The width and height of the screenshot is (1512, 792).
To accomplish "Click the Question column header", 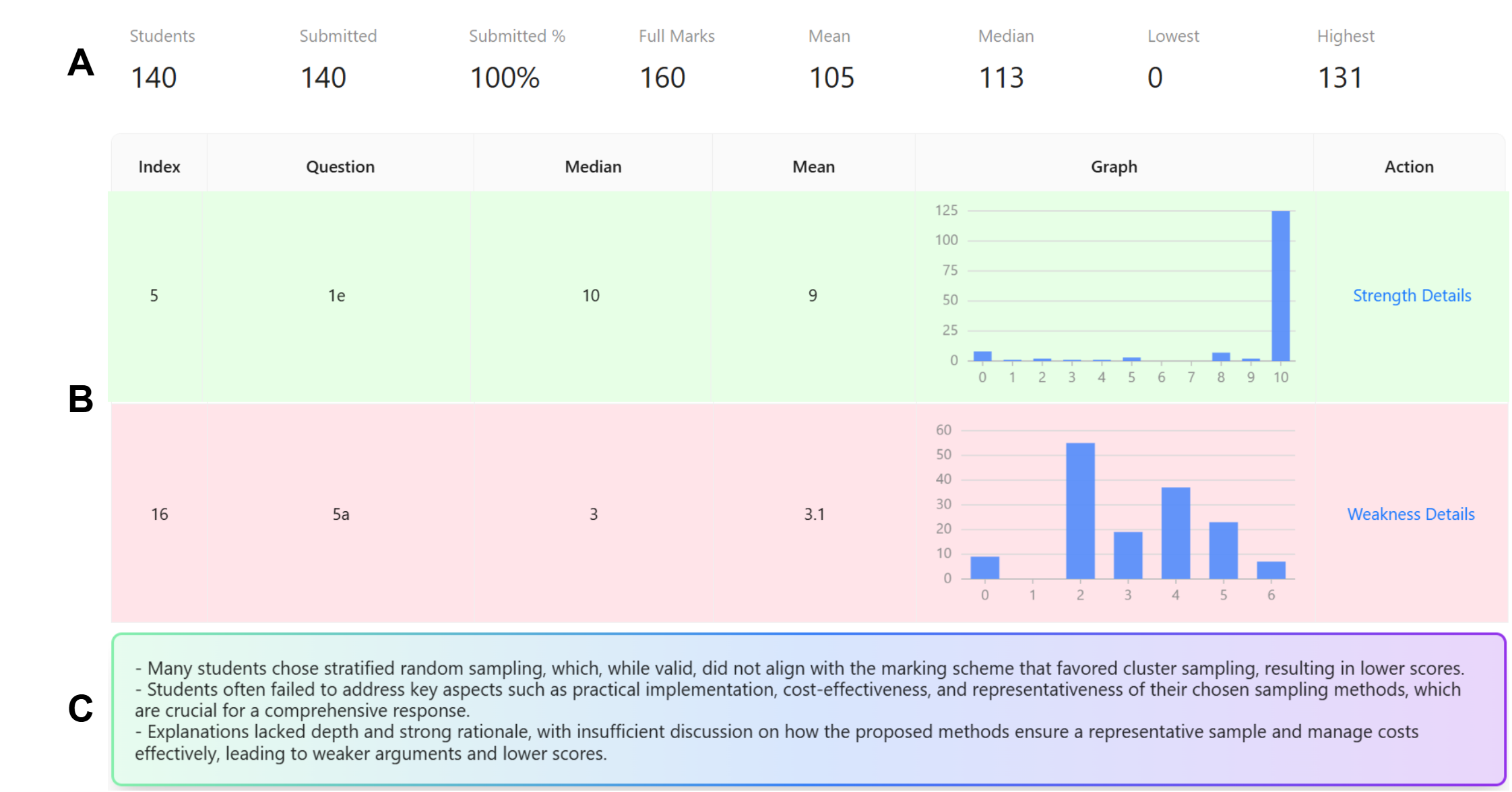I will [x=340, y=167].
